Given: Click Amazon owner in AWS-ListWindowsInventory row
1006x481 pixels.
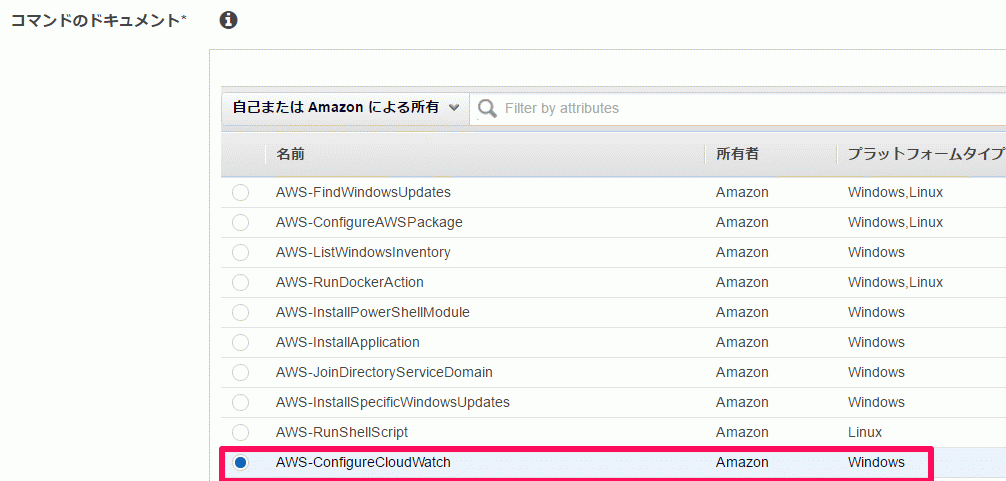Looking at the screenshot, I should pyautogui.click(x=742, y=253).
